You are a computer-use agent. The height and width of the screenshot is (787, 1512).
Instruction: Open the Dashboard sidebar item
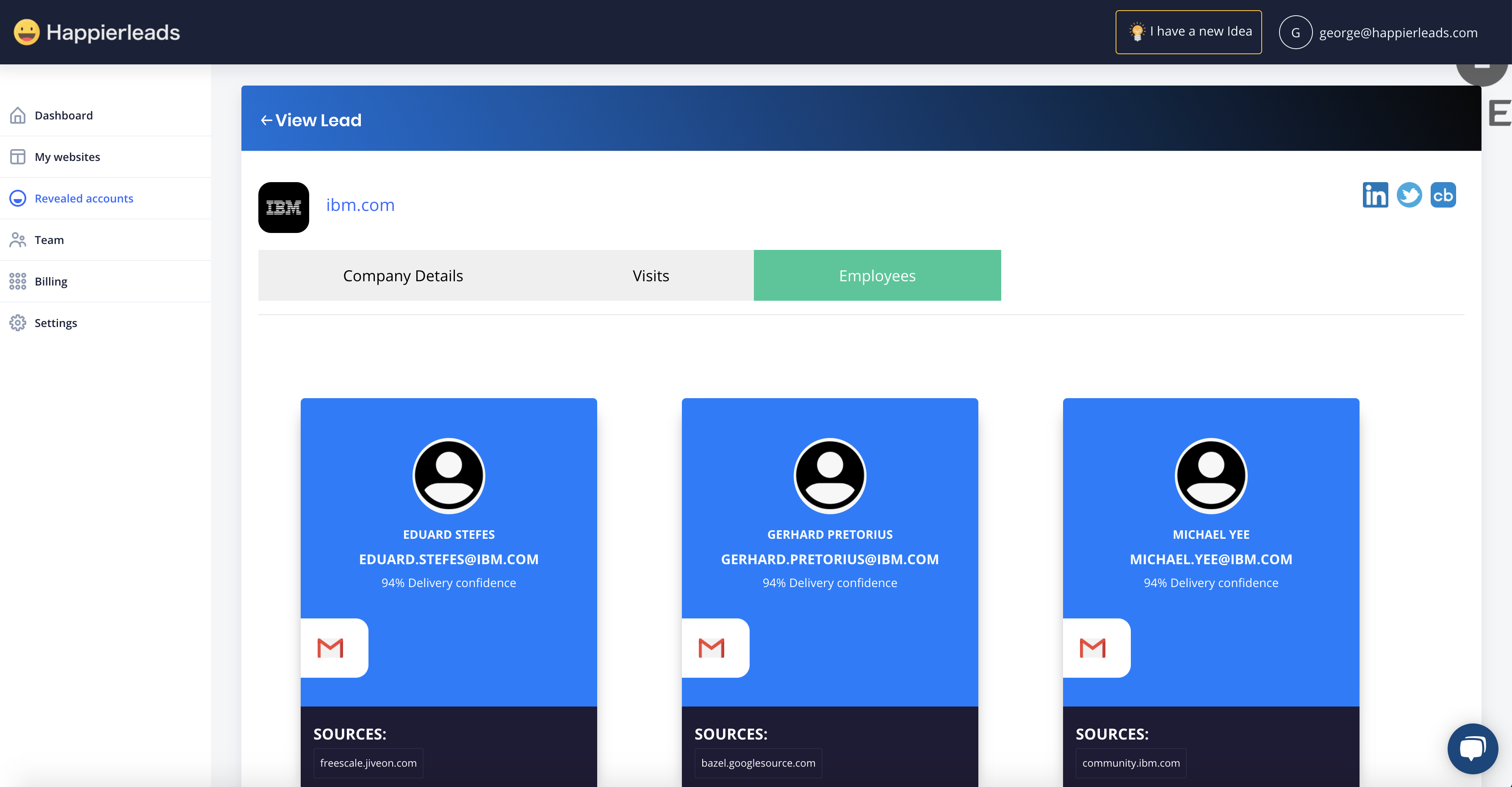point(64,115)
